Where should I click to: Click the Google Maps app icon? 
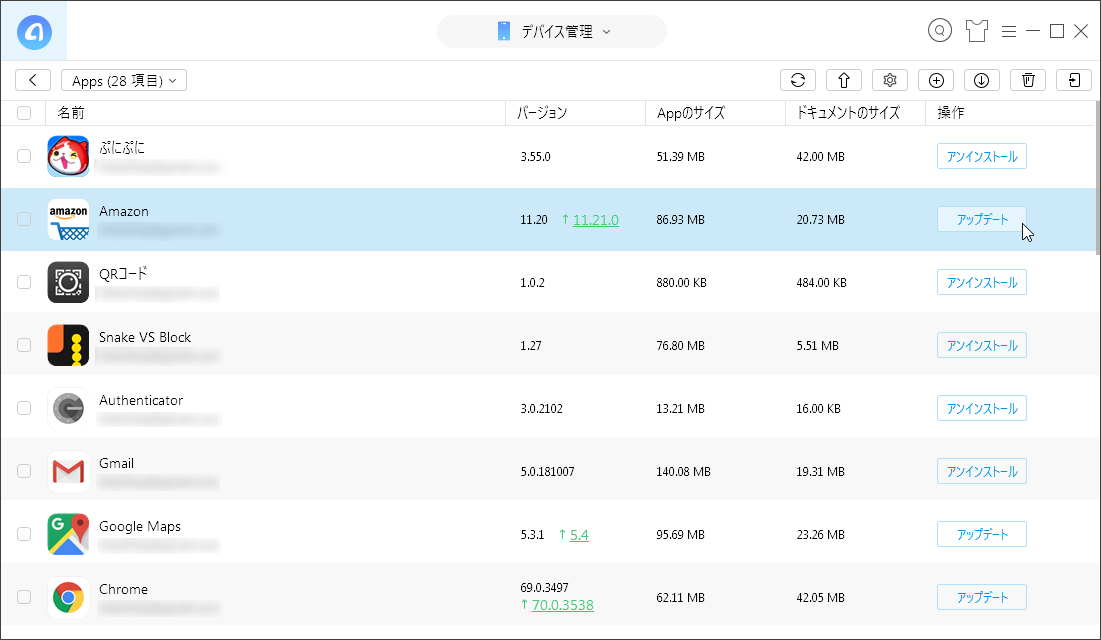pos(68,534)
